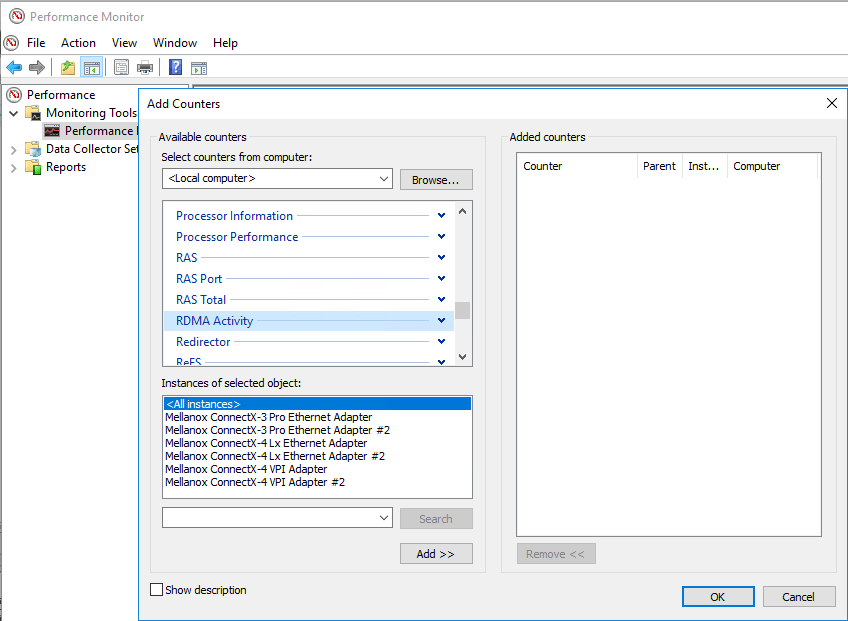Viewport: 848px width, 621px height.
Task: Select Performance Monitor label in tree
Action: [101, 131]
